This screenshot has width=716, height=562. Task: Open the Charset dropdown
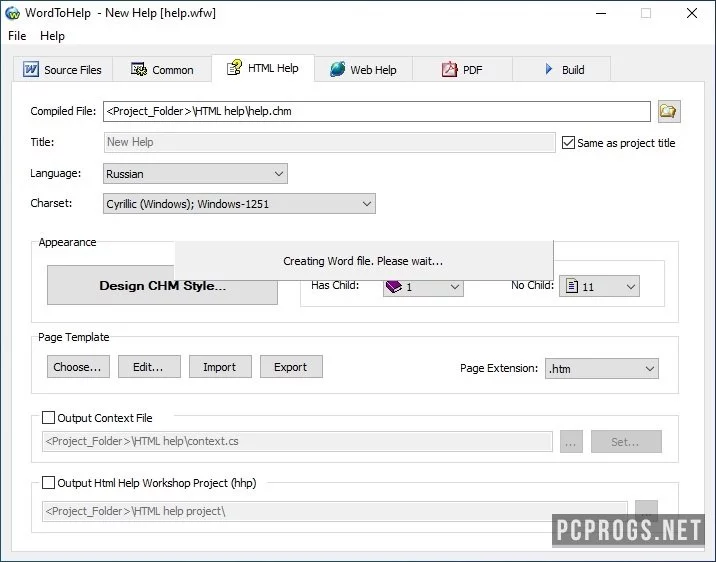pyautogui.click(x=239, y=204)
